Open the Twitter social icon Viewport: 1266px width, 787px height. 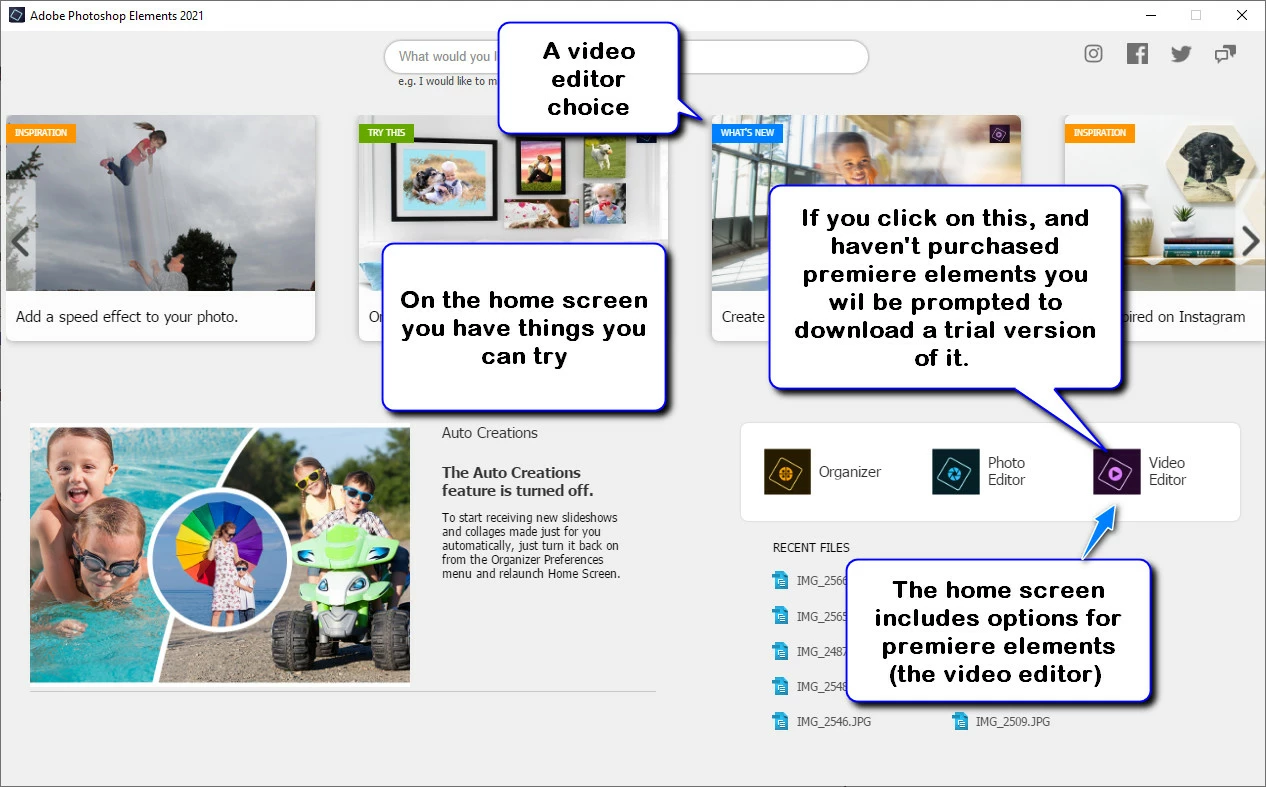pos(1181,54)
